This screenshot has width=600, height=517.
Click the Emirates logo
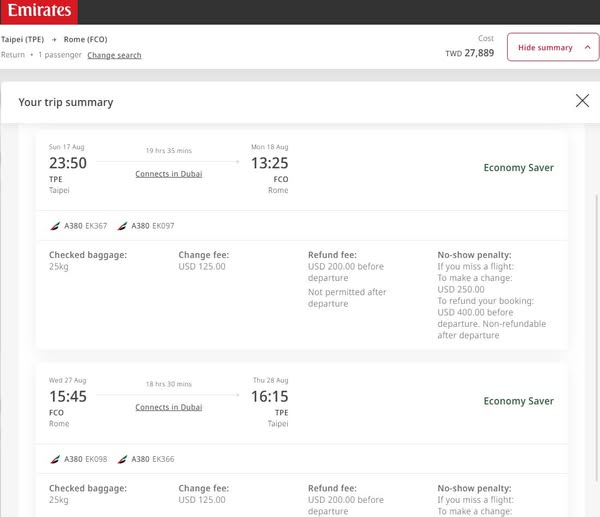tap(38, 12)
